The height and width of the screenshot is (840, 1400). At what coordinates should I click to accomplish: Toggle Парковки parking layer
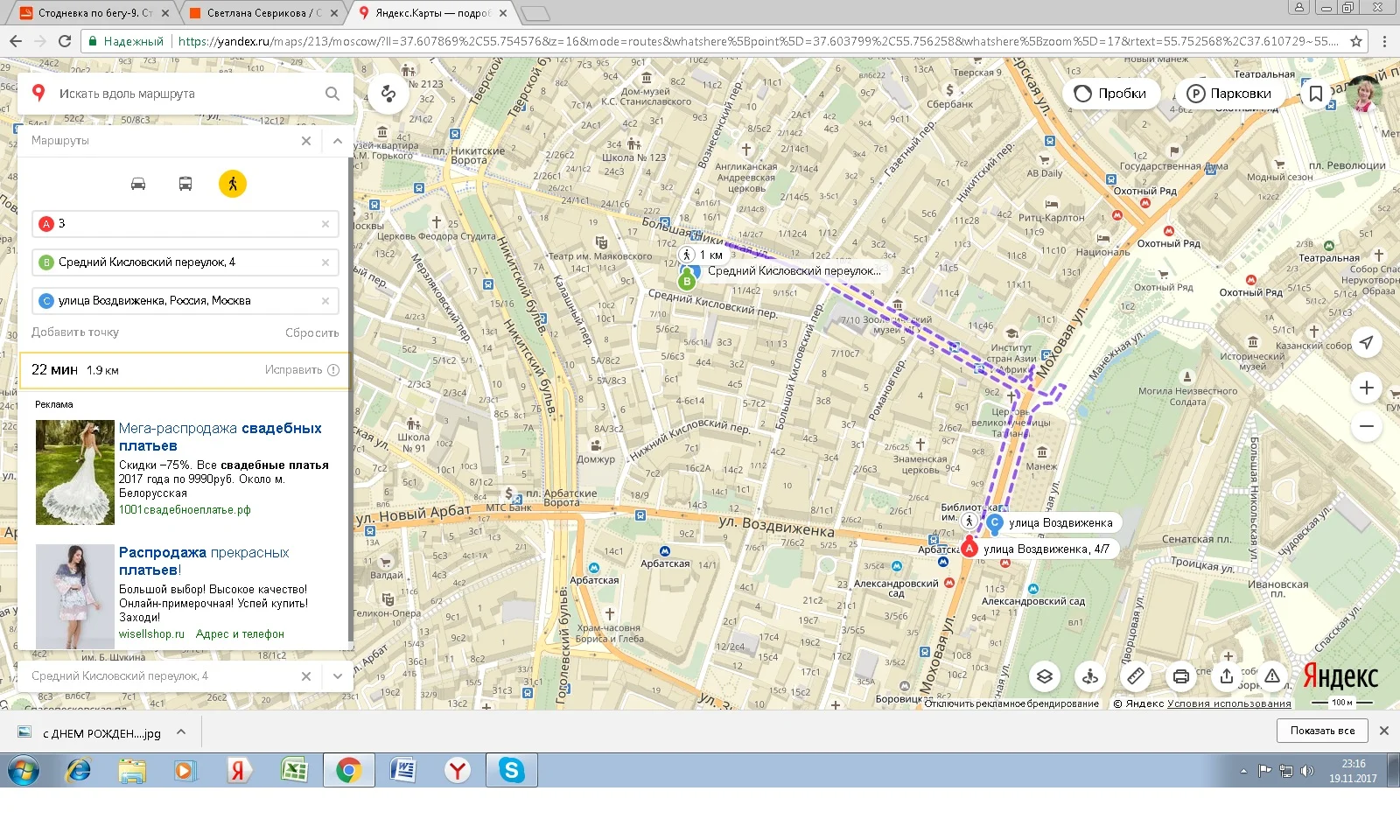(x=1230, y=94)
